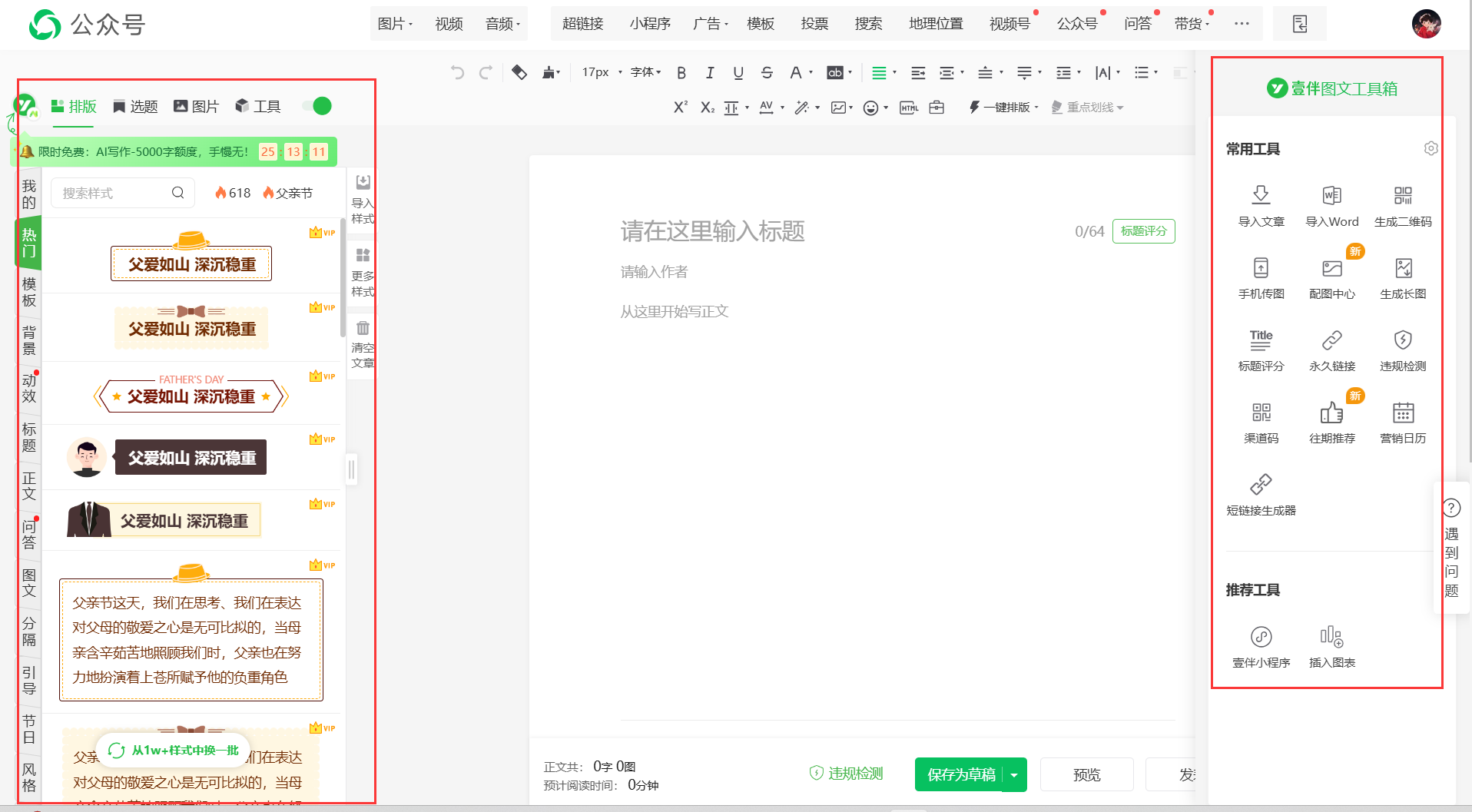Open 生成长图 long image tool

pos(1403,278)
